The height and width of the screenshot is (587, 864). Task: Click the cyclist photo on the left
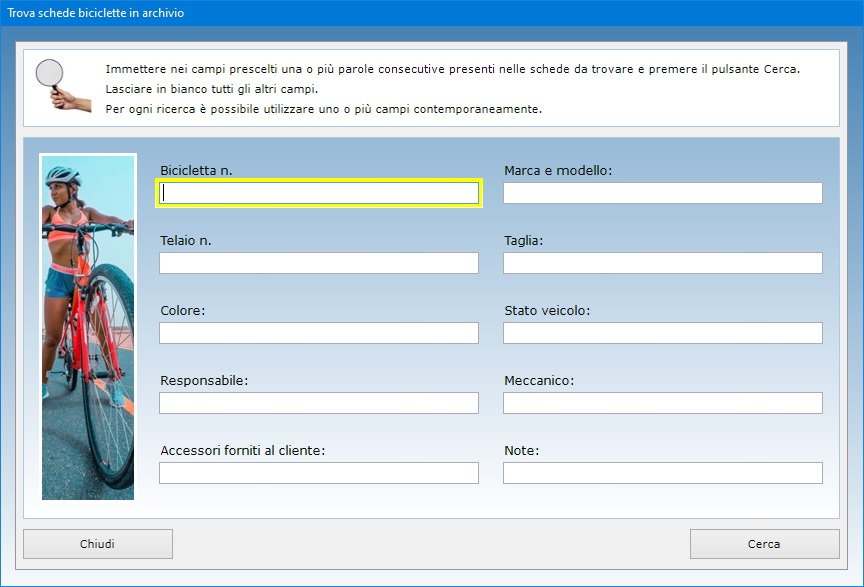[x=87, y=326]
